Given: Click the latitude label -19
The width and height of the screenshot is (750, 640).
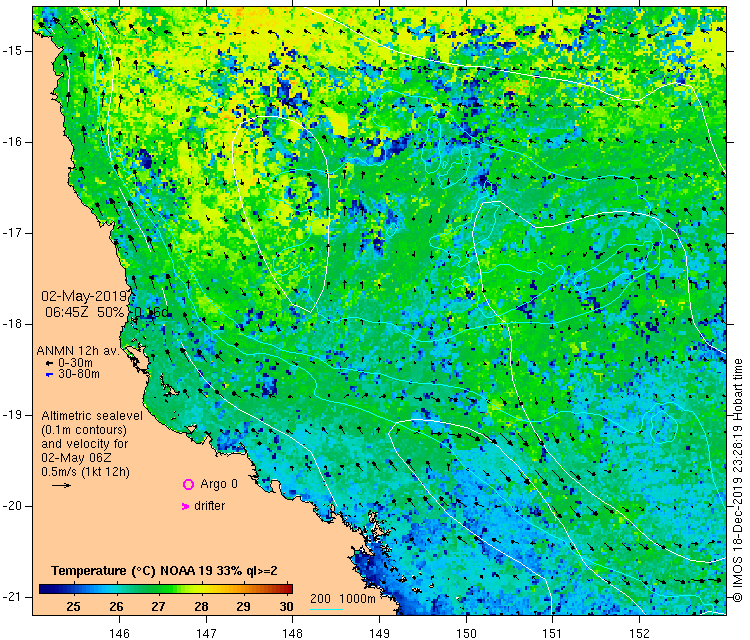Looking at the screenshot, I should [11, 415].
